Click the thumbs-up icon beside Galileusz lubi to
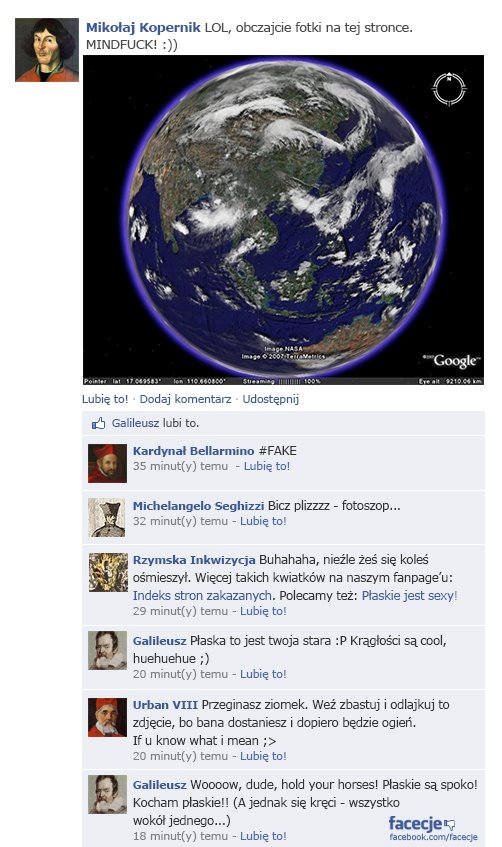Viewport: 502px width, 847px height. click(98, 424)
